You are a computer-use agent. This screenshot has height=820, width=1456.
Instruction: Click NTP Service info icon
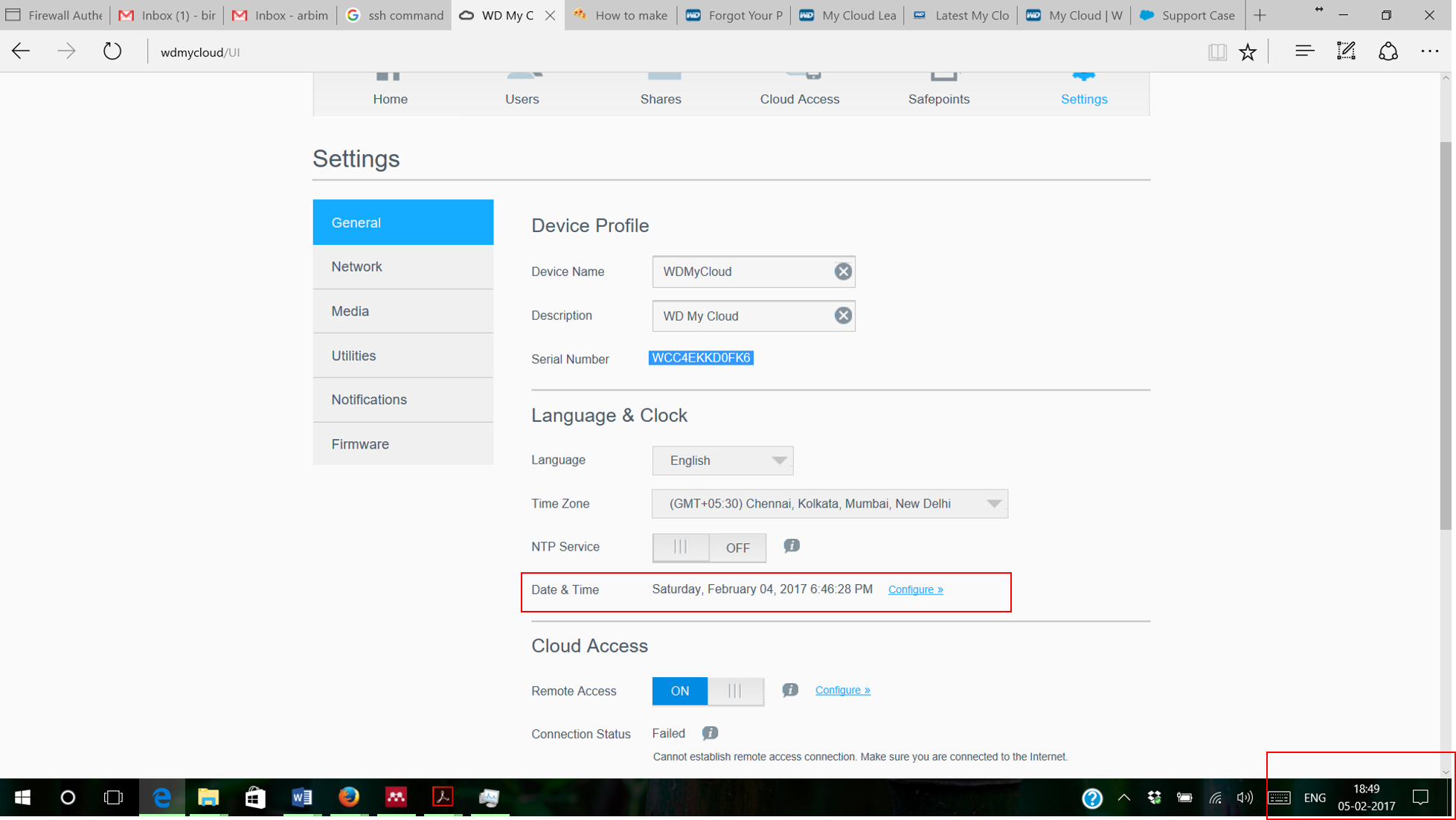pyautogui.click(x=791, y=546)
